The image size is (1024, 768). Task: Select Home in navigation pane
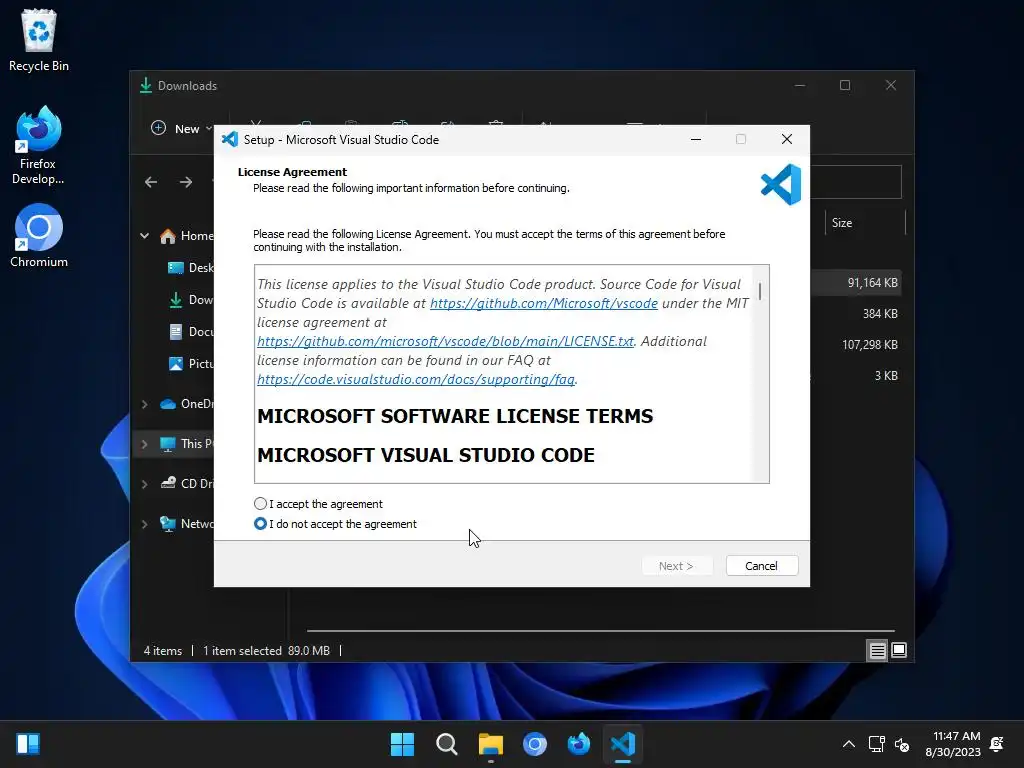[187, 236]
